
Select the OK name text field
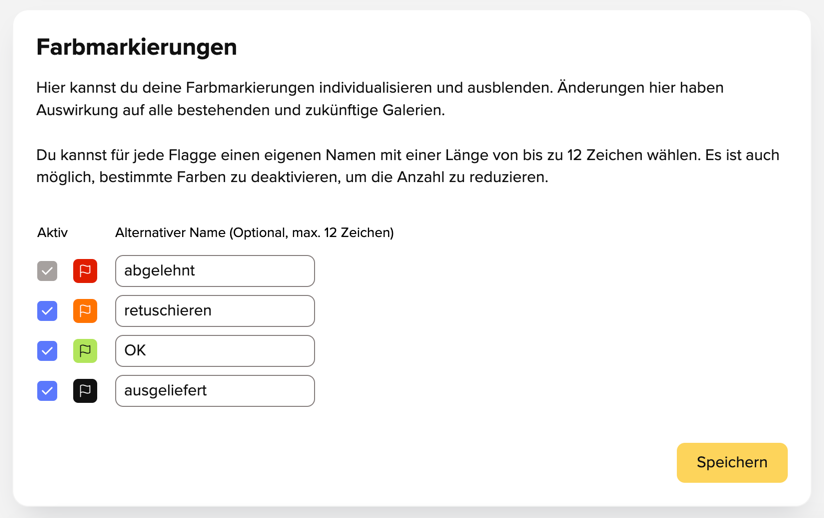coord(215,351)
